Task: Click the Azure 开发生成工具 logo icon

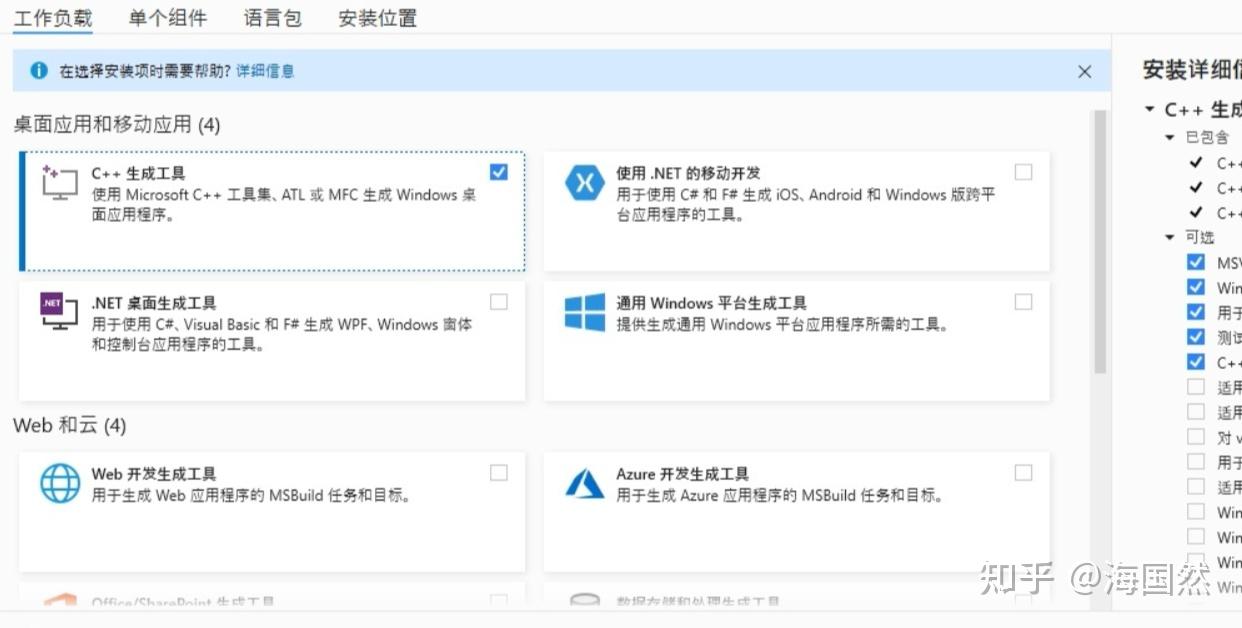Action: point(584,483)
